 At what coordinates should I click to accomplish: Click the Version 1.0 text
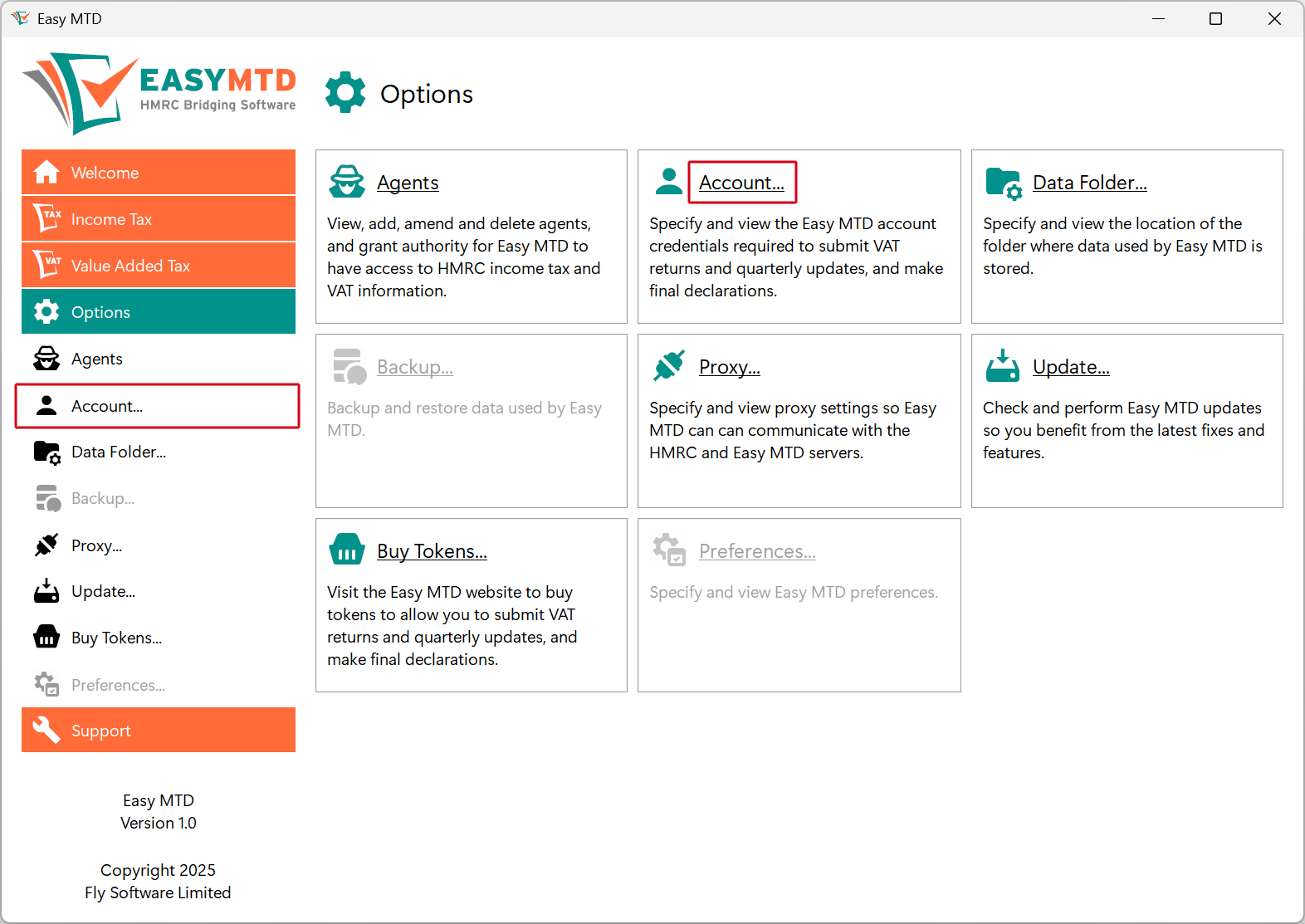click(x=159, y=823)
